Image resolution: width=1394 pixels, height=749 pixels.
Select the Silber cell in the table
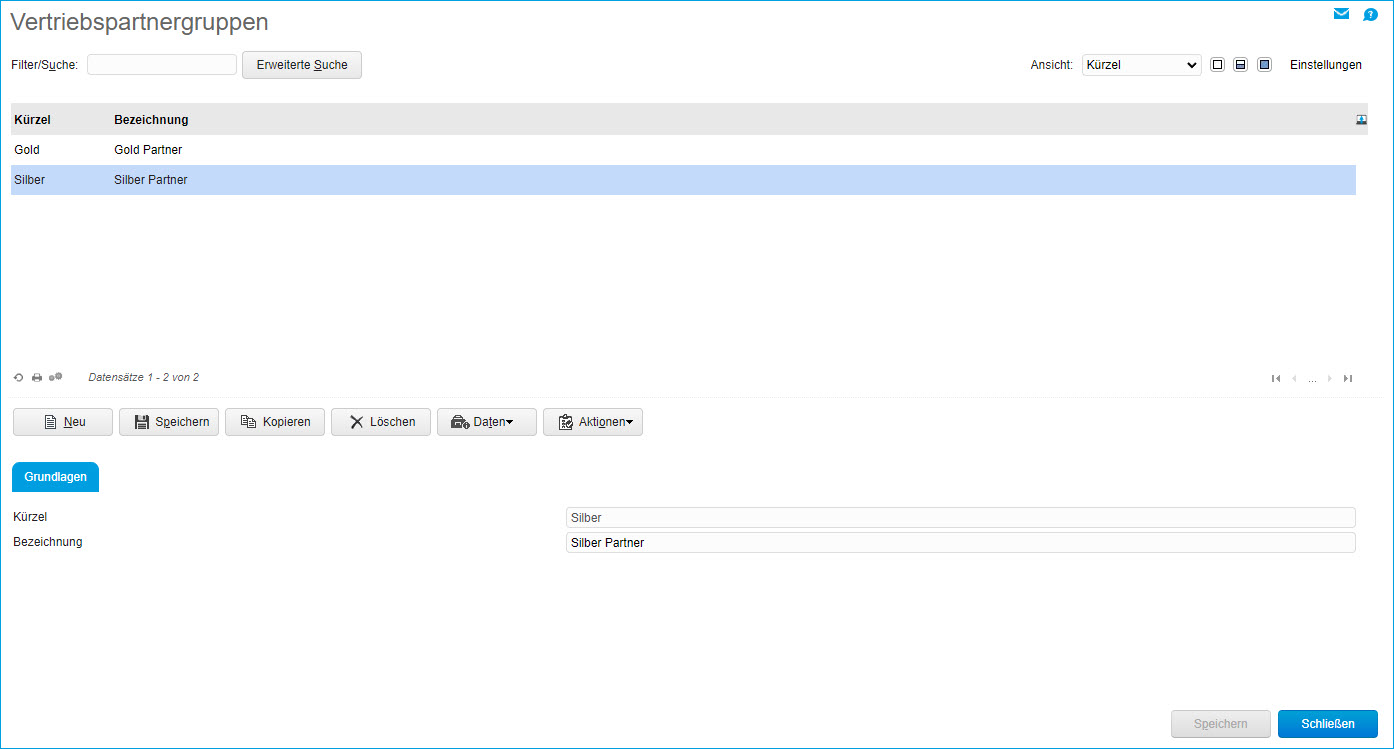click(30, 180)
